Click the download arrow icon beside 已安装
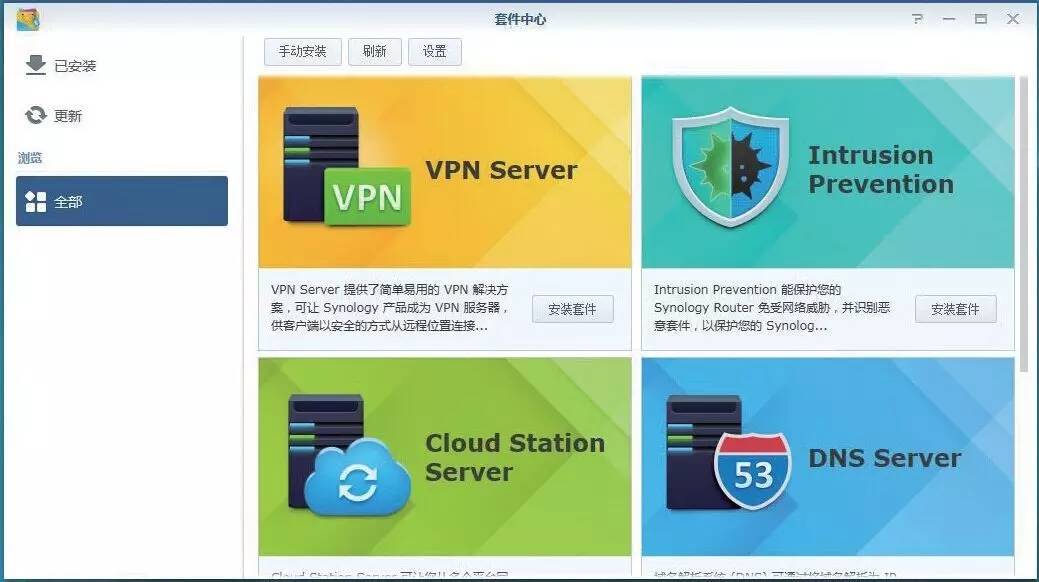This screenshot has height=582, width=1039. (x=35, y=65)
